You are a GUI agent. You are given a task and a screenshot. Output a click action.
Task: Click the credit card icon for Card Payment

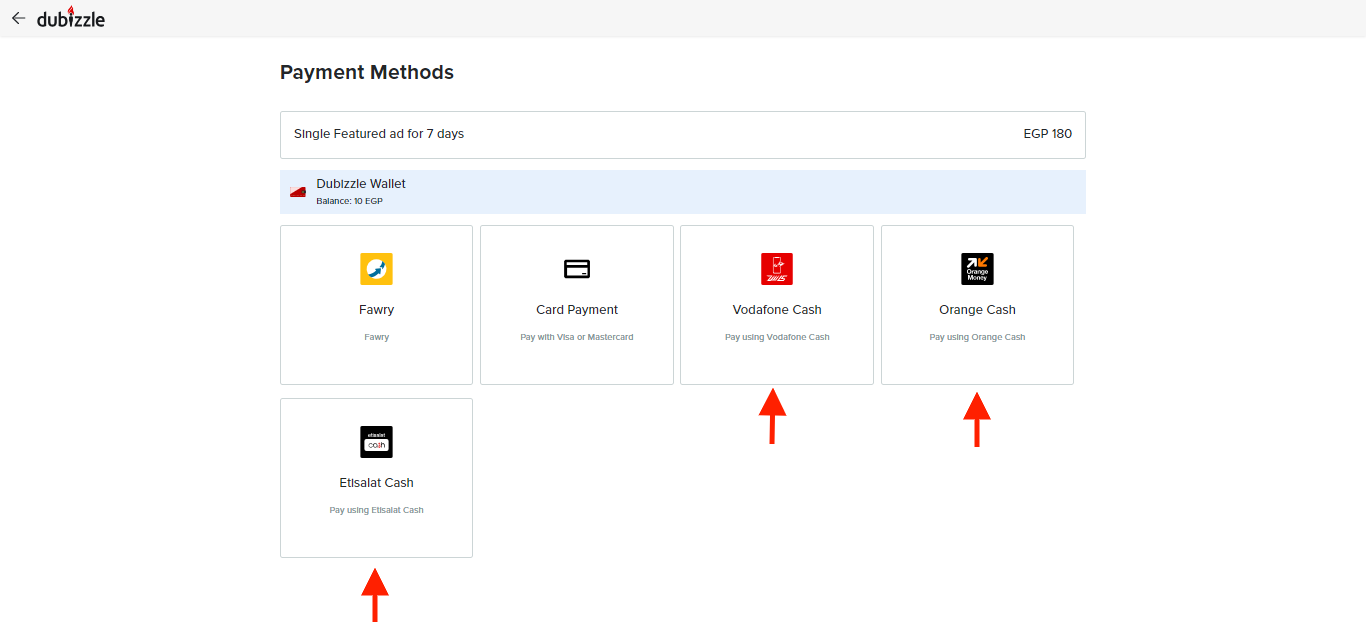(577, 269)
